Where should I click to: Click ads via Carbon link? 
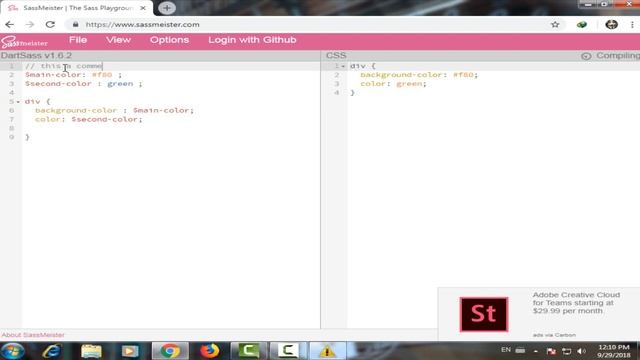click(x=554, y=335)
